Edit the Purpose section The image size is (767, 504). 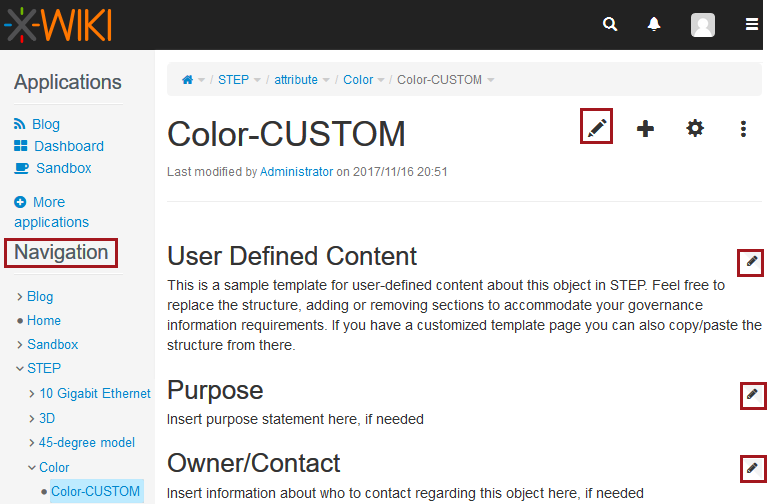click(x=752, y=395)
